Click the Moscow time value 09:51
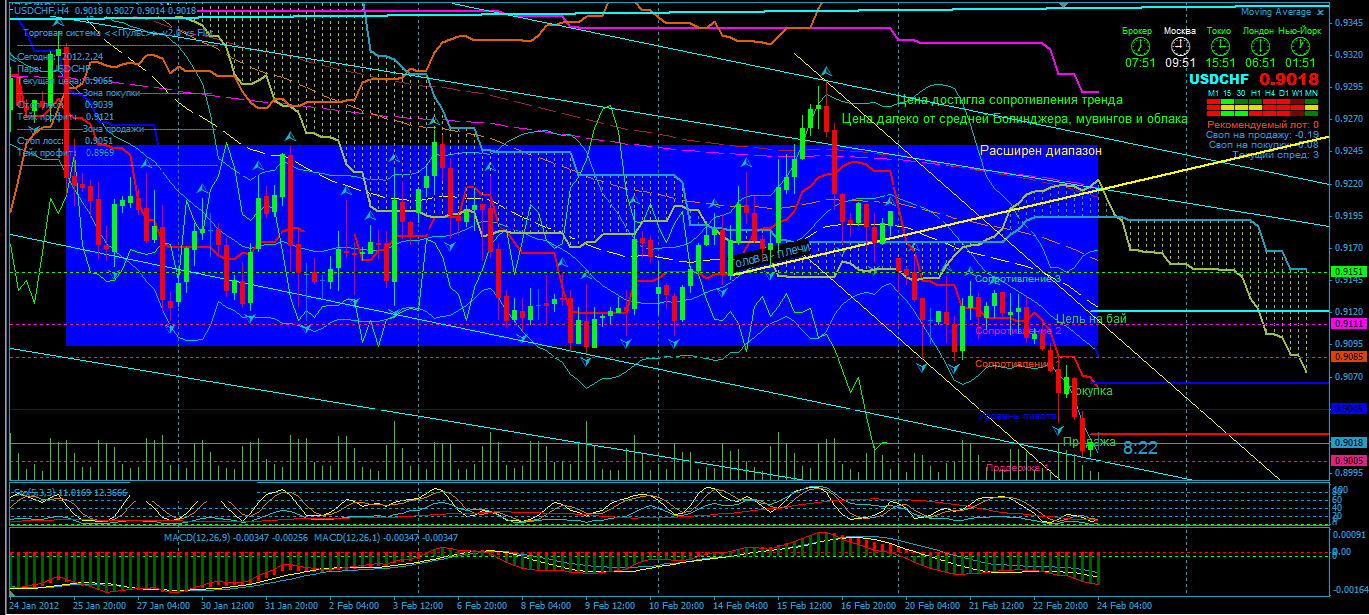The width and height of the screenshot is (1369, 615). pos(1181,63)
